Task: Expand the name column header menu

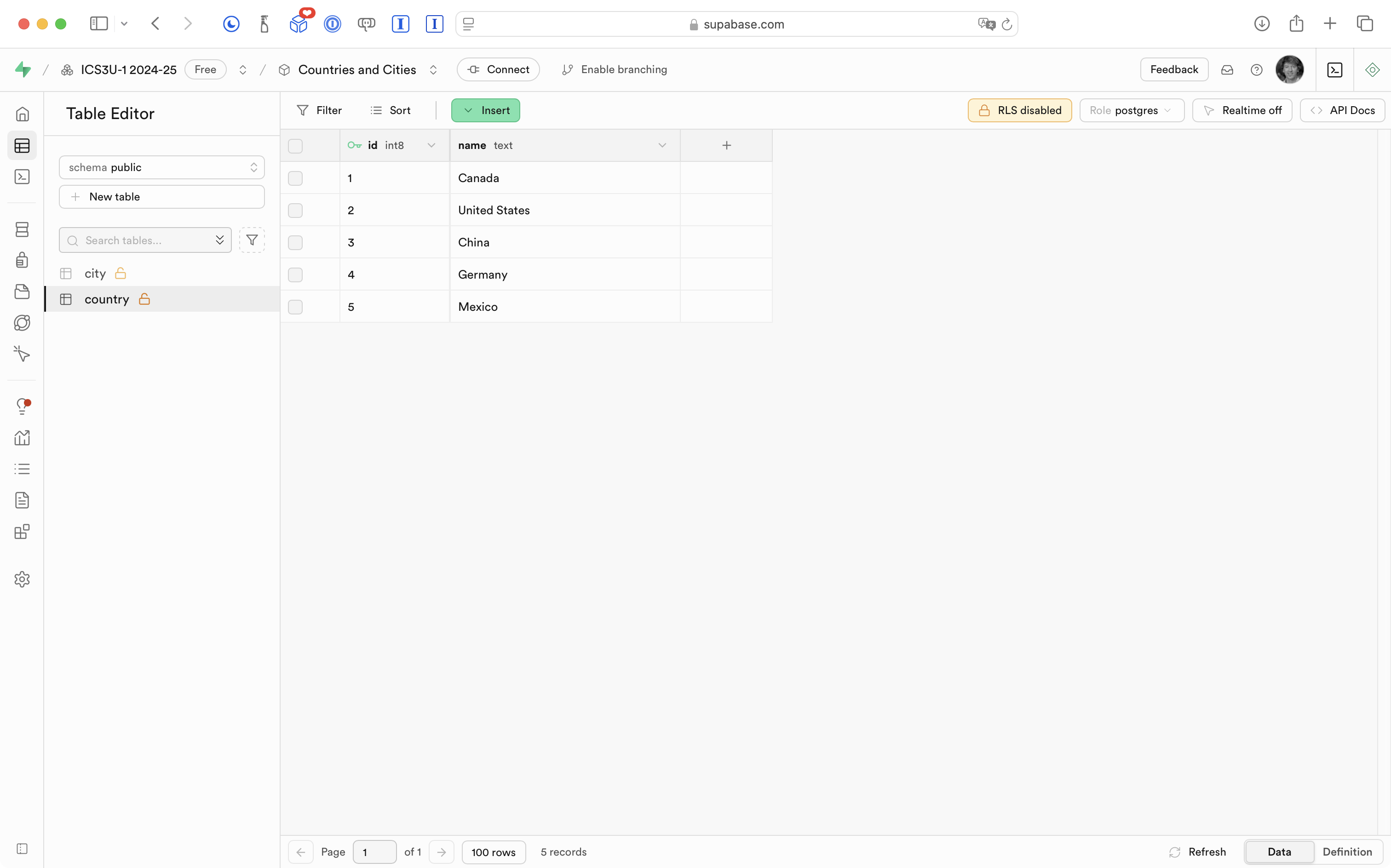Action: coord(661,146)
